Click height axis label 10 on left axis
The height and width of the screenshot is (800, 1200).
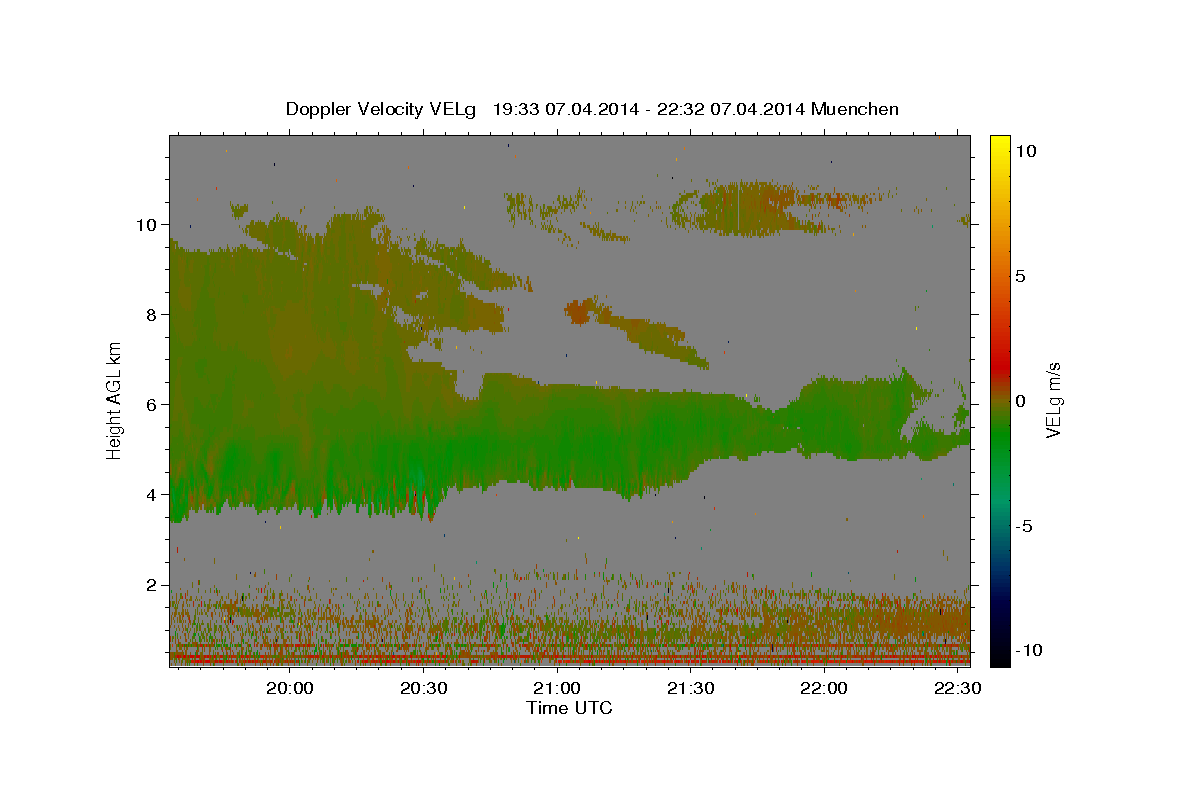[x=146, y=225]
